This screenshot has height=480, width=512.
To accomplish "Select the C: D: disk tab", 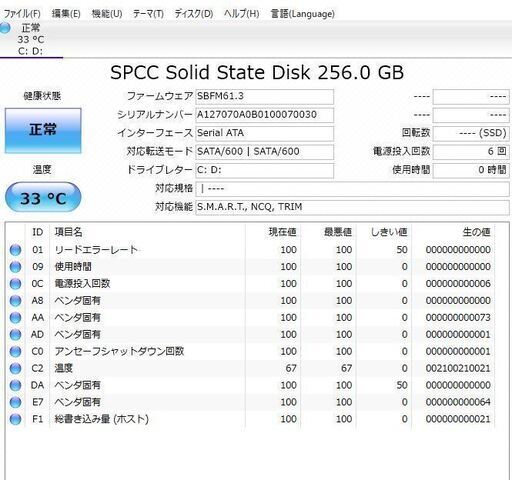I will [x=31, y=39].
